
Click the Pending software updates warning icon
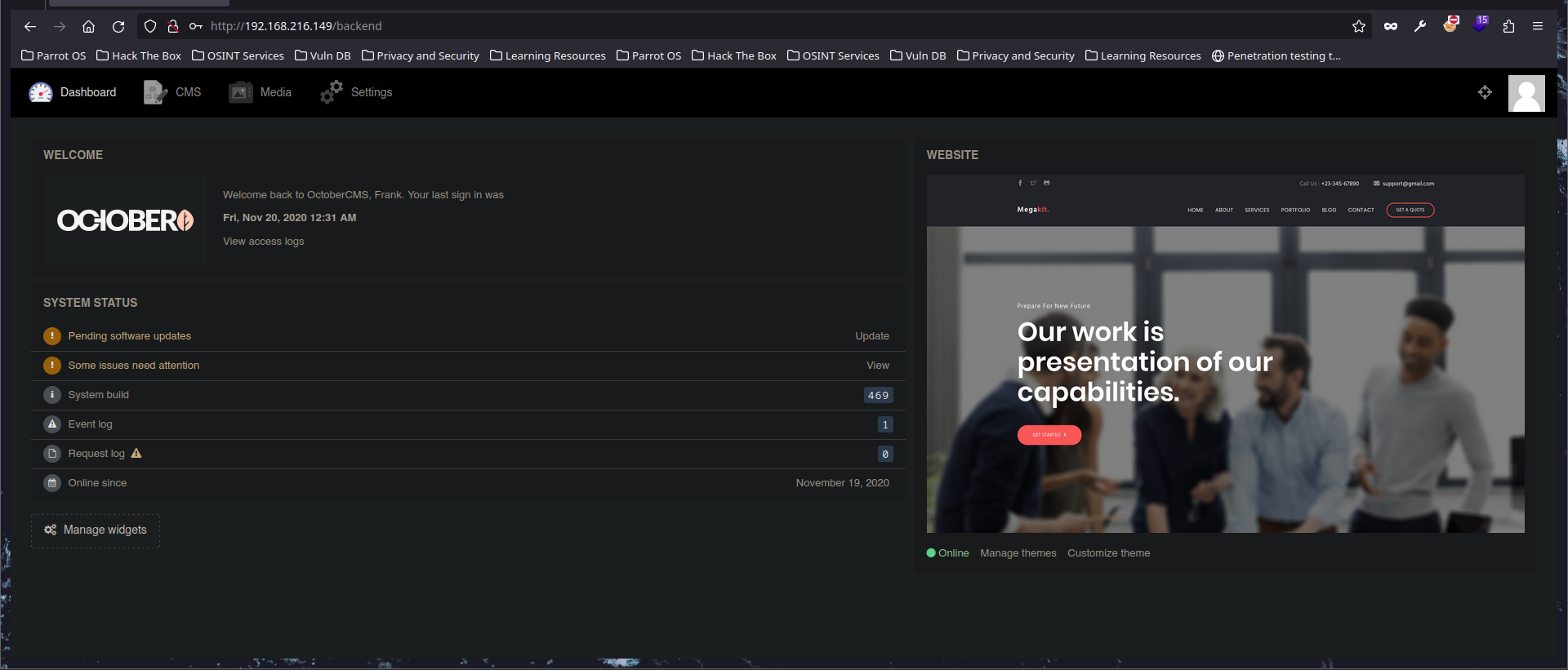(52, 336)
